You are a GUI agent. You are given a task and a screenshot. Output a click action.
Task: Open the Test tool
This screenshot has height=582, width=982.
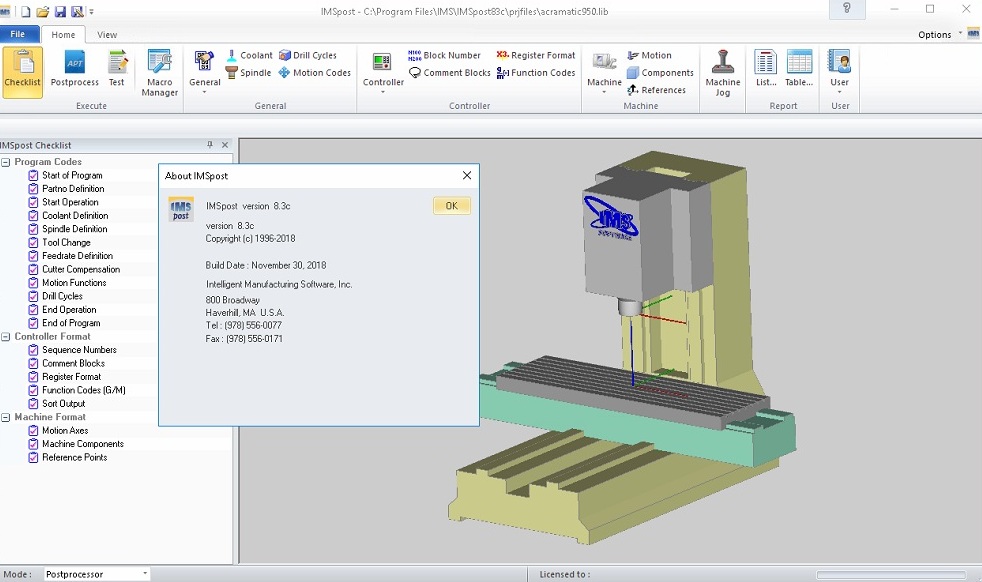click(116, 69)
